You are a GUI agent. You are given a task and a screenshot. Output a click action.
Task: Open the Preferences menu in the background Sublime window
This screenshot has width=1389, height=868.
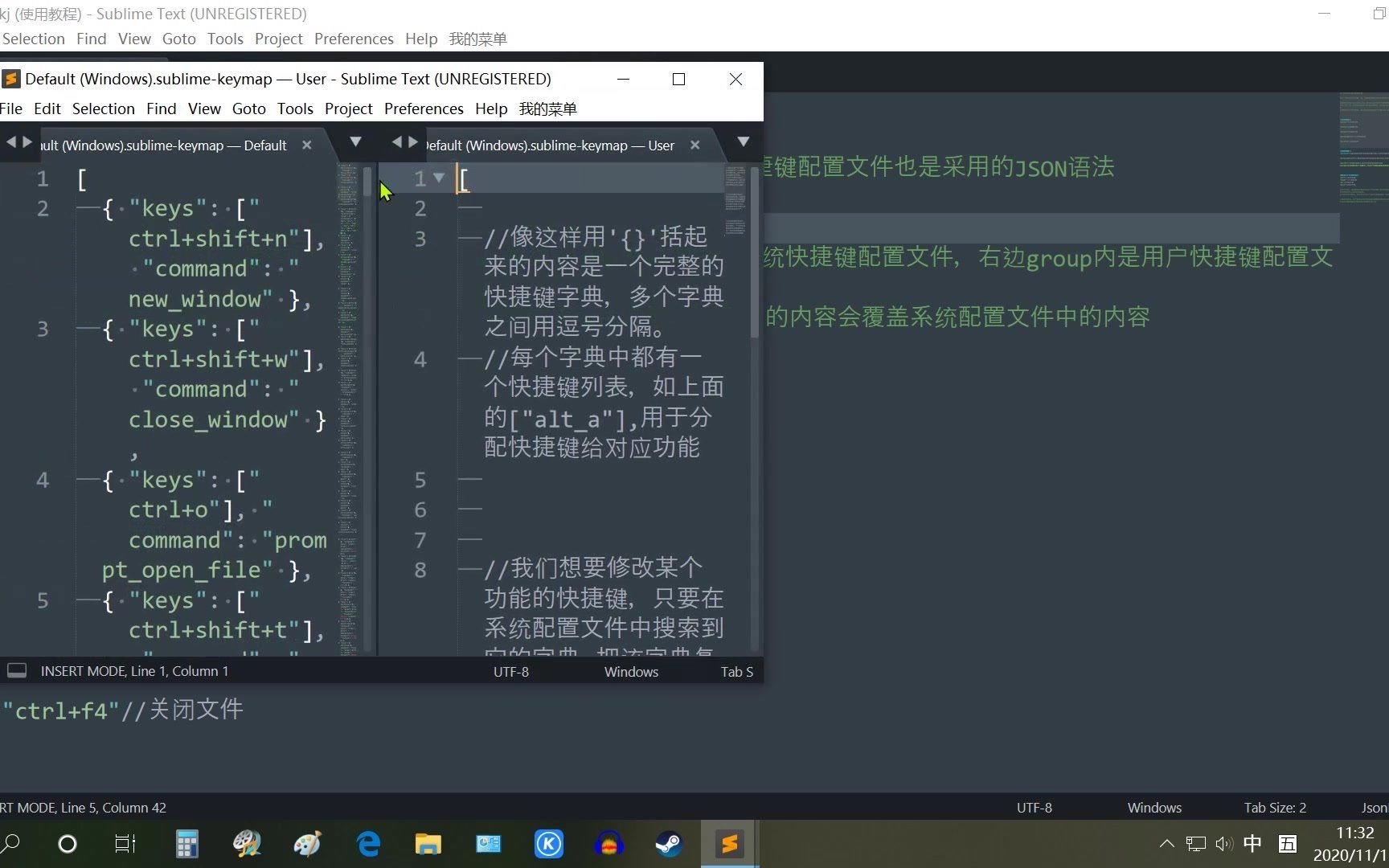(354, 39)
